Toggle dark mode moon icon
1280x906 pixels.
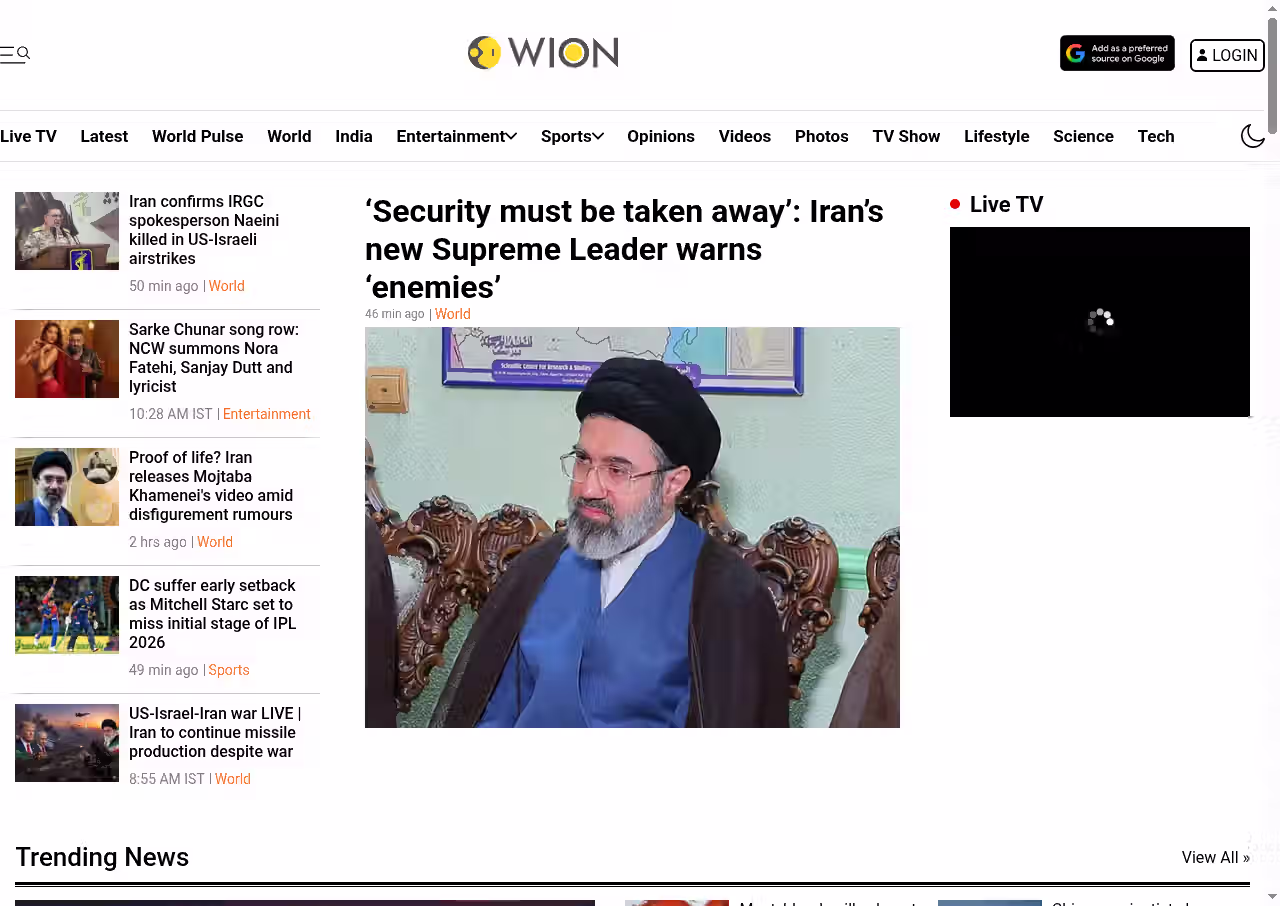click(1253, 136)
